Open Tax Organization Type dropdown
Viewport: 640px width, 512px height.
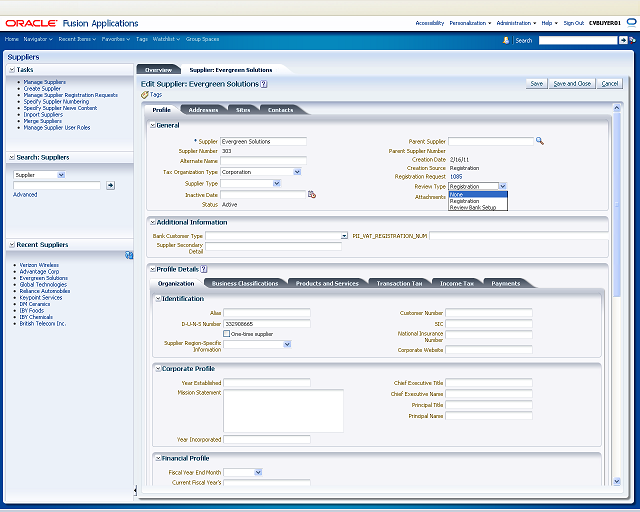(x=297, y=172)
